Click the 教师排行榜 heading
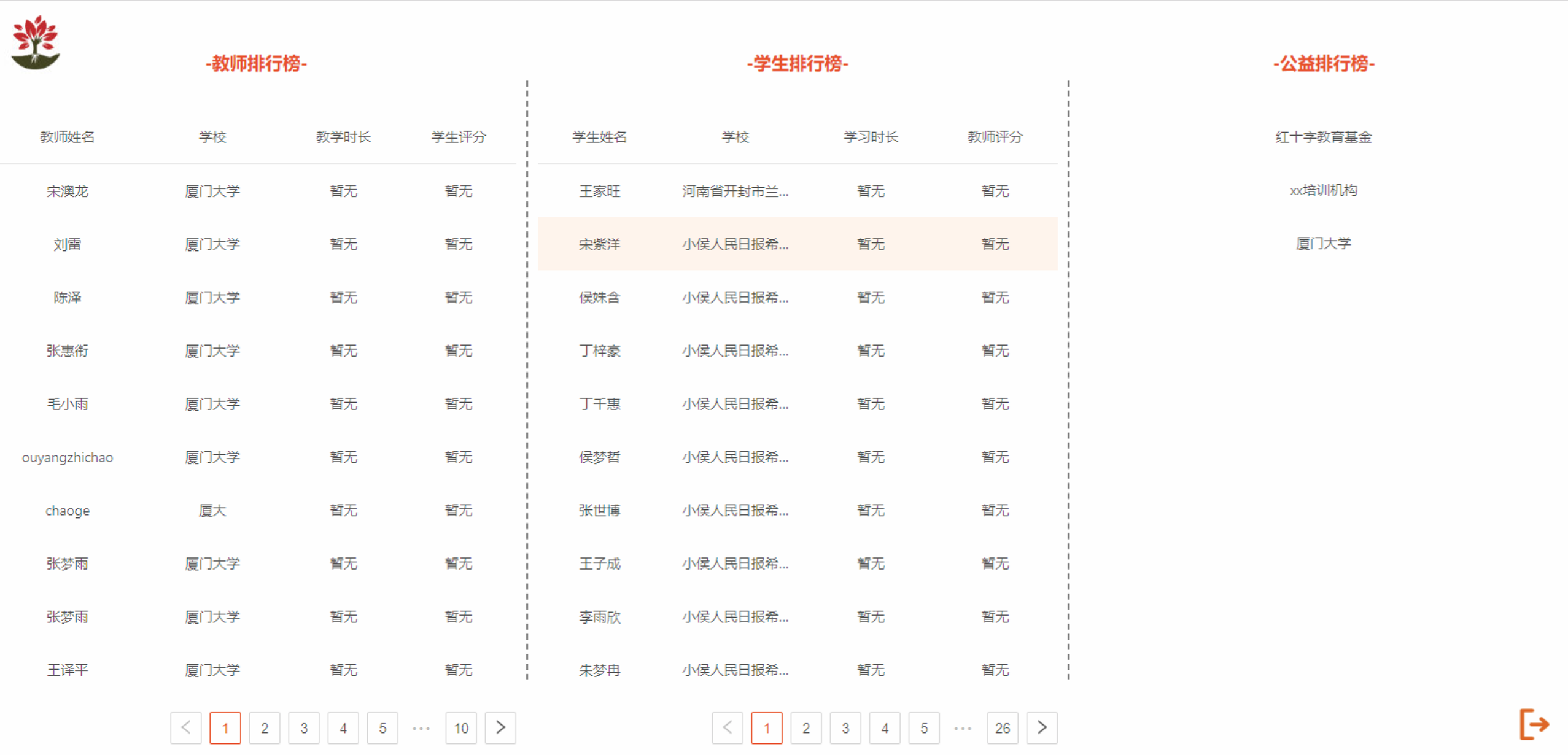Screen dimensions: 1568x755 (x=256, y=63)
